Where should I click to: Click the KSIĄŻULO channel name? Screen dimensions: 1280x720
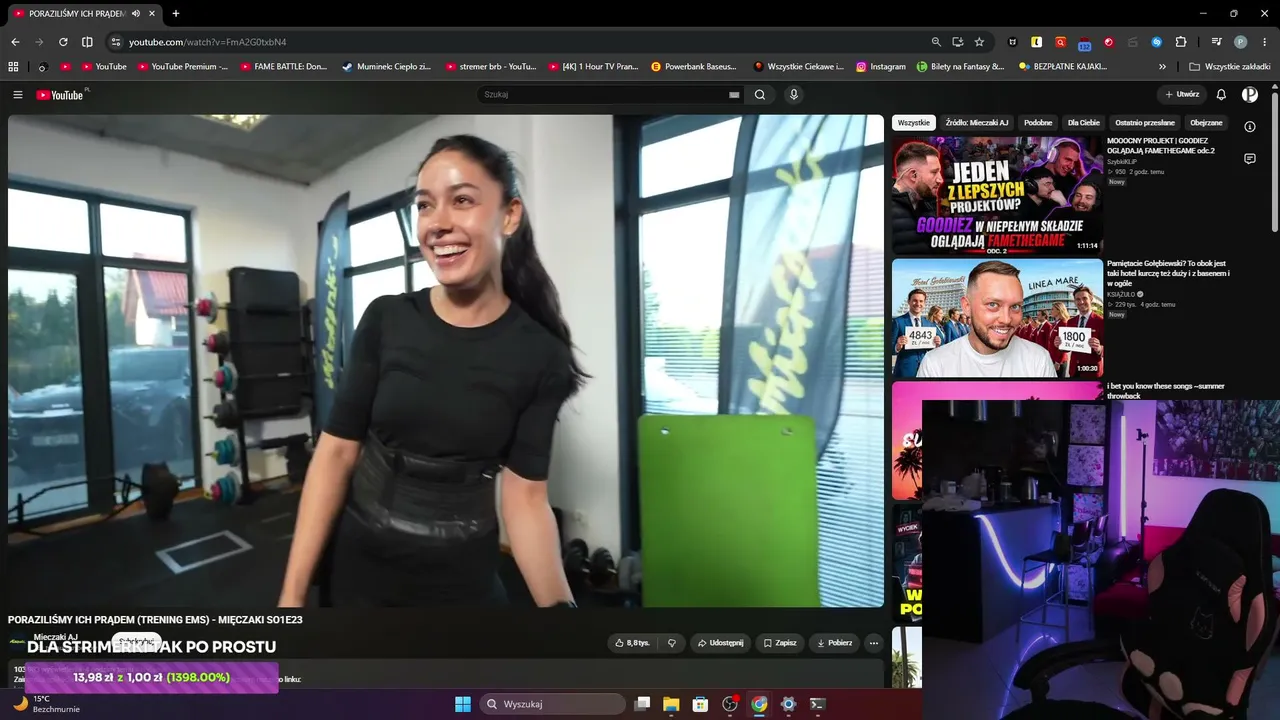point(1121,294)
